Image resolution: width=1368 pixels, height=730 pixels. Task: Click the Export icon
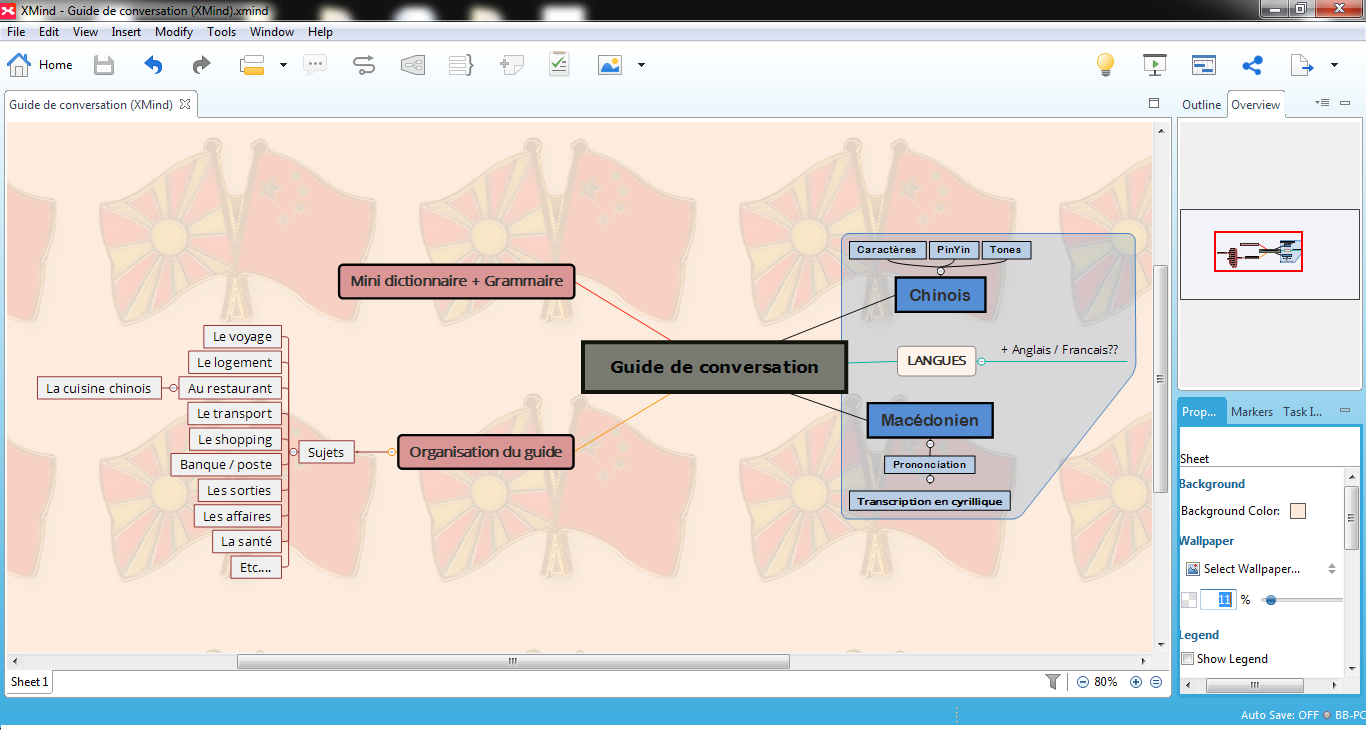(x=1301, y=64)
